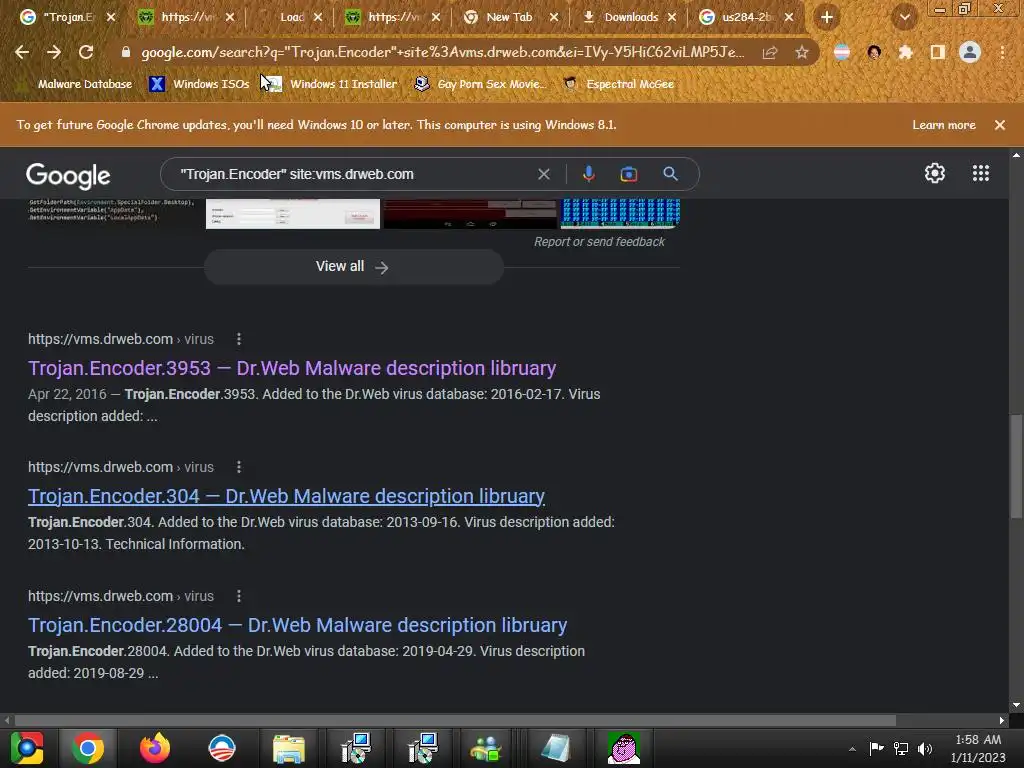Open the Chrome profile avatar menu
1024x768 pixels.
[970, 52]
